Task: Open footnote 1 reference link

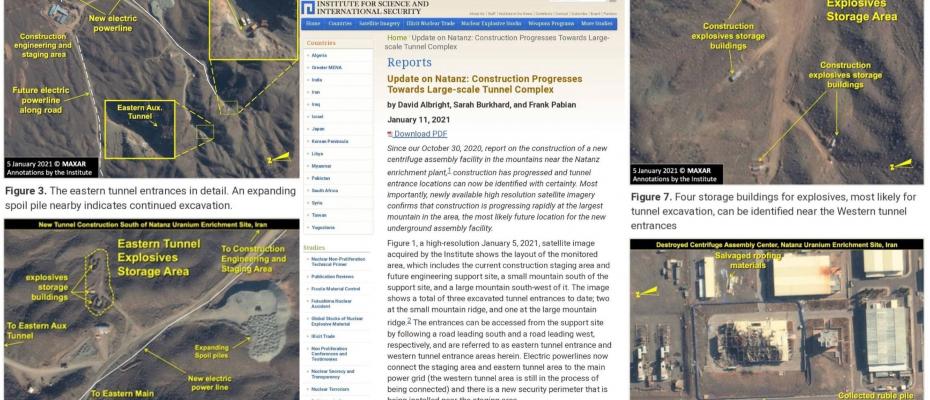Action: coord(449,170)
